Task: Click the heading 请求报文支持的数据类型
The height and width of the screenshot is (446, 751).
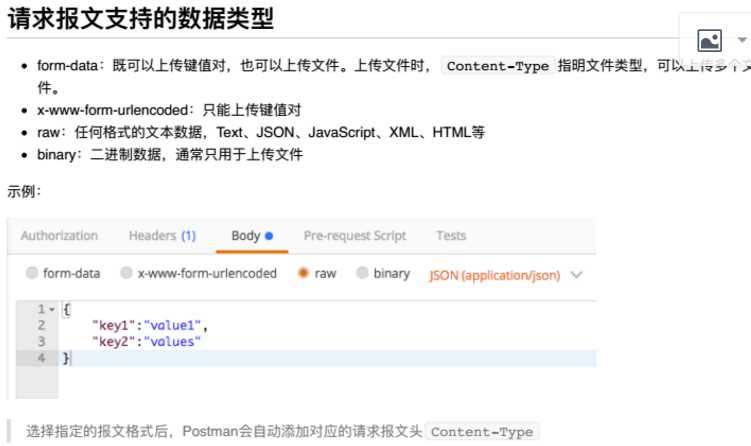Action: coord(141,18)
